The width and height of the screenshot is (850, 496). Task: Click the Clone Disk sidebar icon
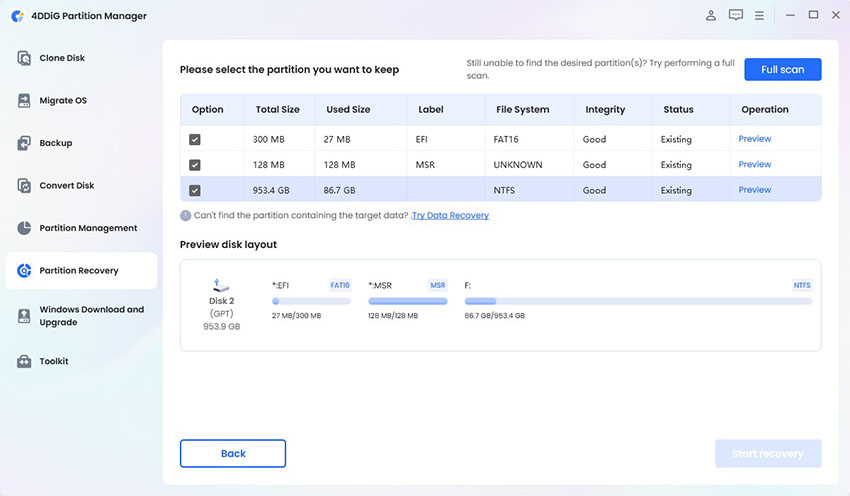click(x=24, y=58)
